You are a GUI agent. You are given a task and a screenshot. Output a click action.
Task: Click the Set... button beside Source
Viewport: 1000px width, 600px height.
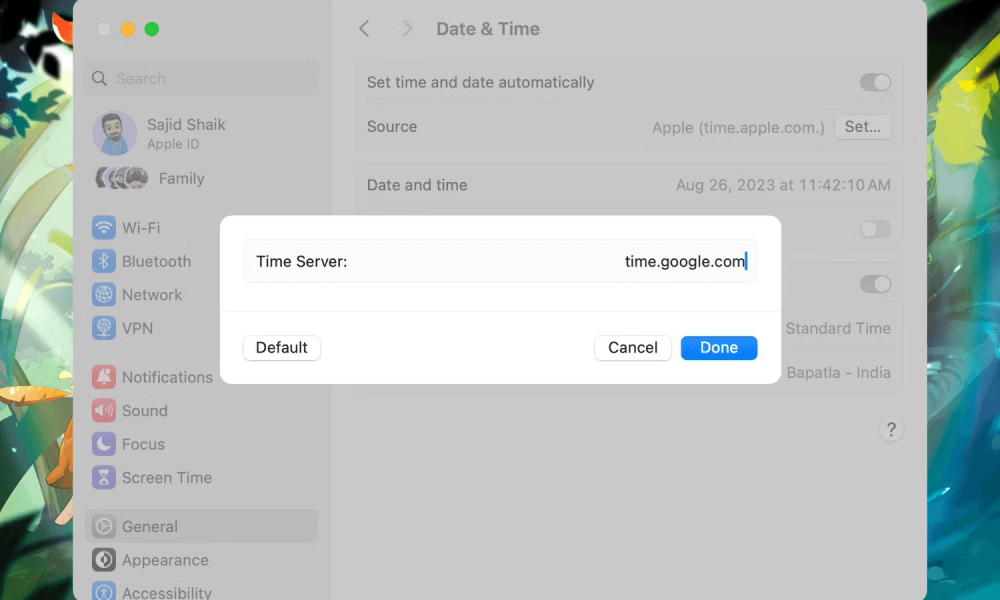click(x=862, y=127)
